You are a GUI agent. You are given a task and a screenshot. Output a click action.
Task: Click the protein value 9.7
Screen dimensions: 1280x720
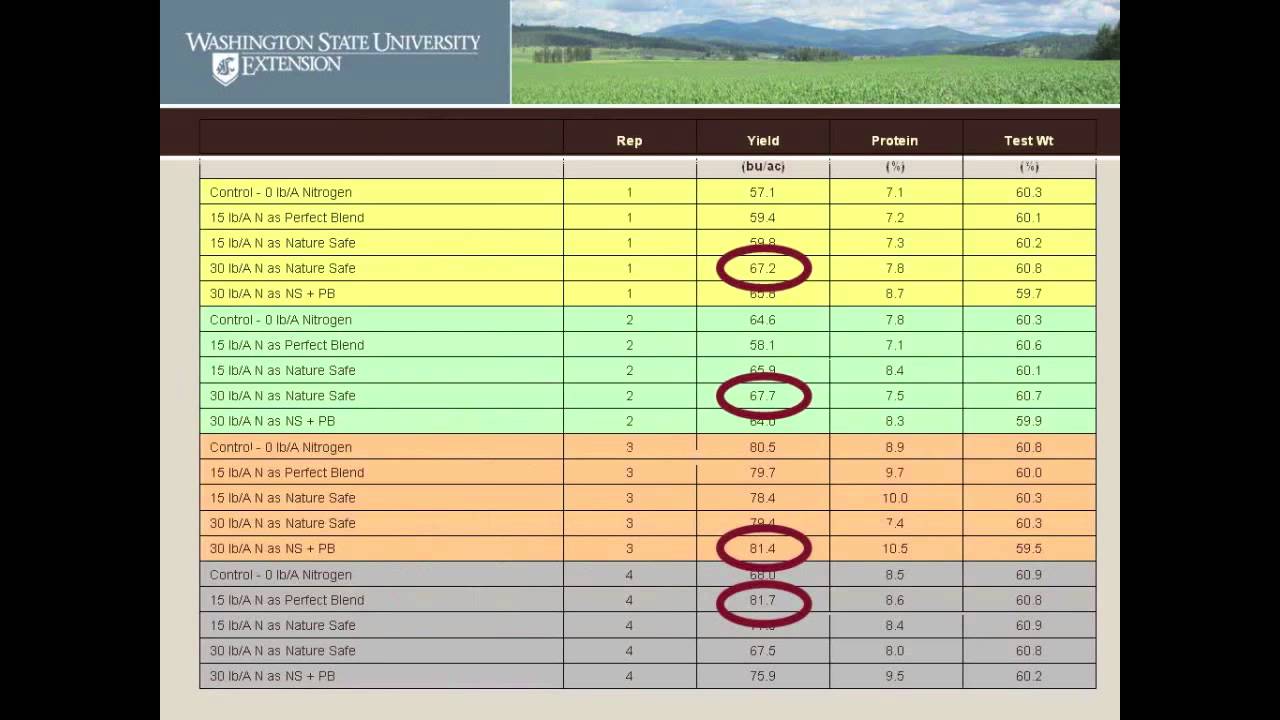[895, 473]
